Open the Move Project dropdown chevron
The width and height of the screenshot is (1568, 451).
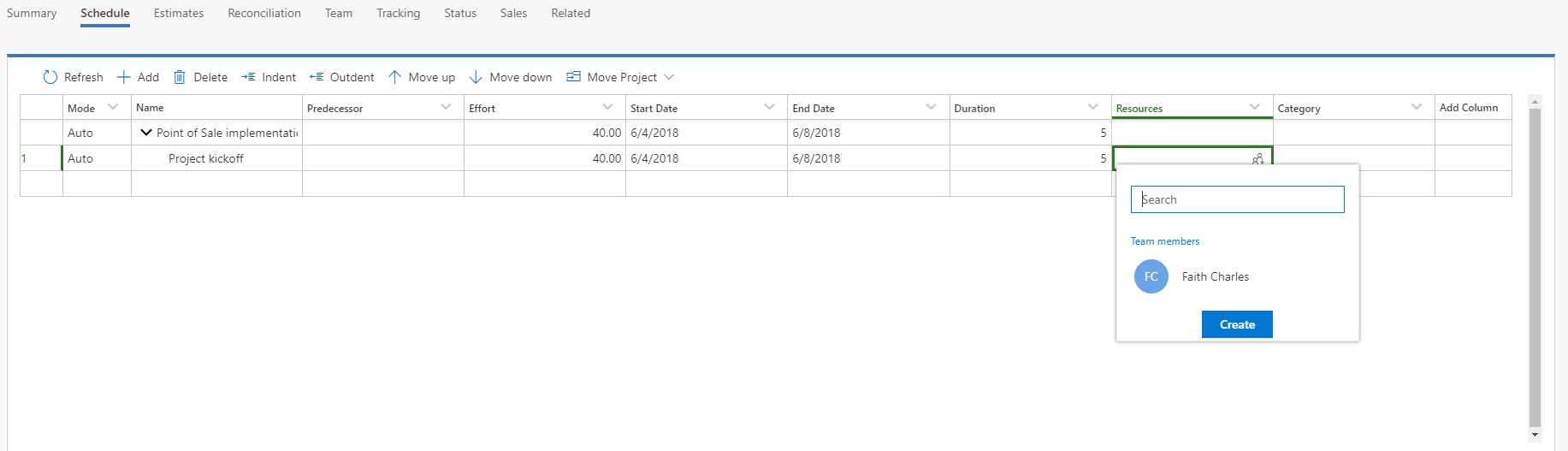click(x=669, y=77)
